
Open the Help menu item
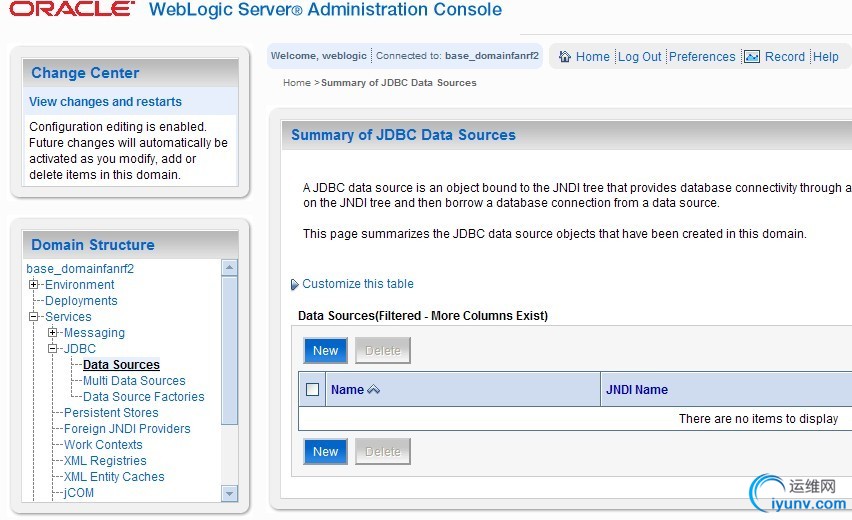826,57
